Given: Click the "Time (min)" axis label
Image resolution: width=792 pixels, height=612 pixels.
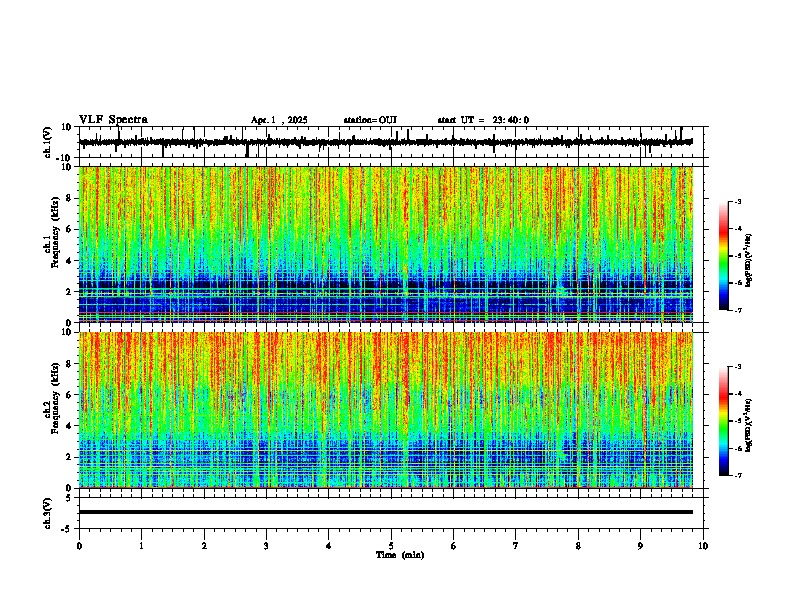Looking at the screenshot, I should (x=400, y=555).
